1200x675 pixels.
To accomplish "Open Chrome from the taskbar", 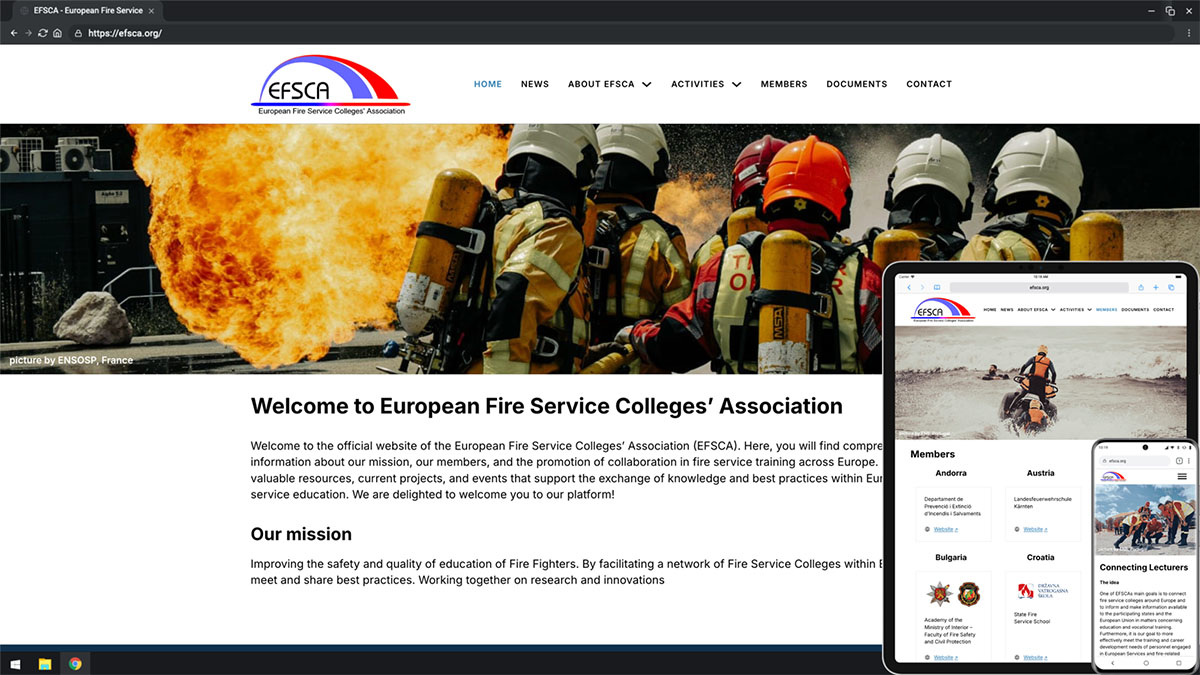I will (x=75, y=663).
